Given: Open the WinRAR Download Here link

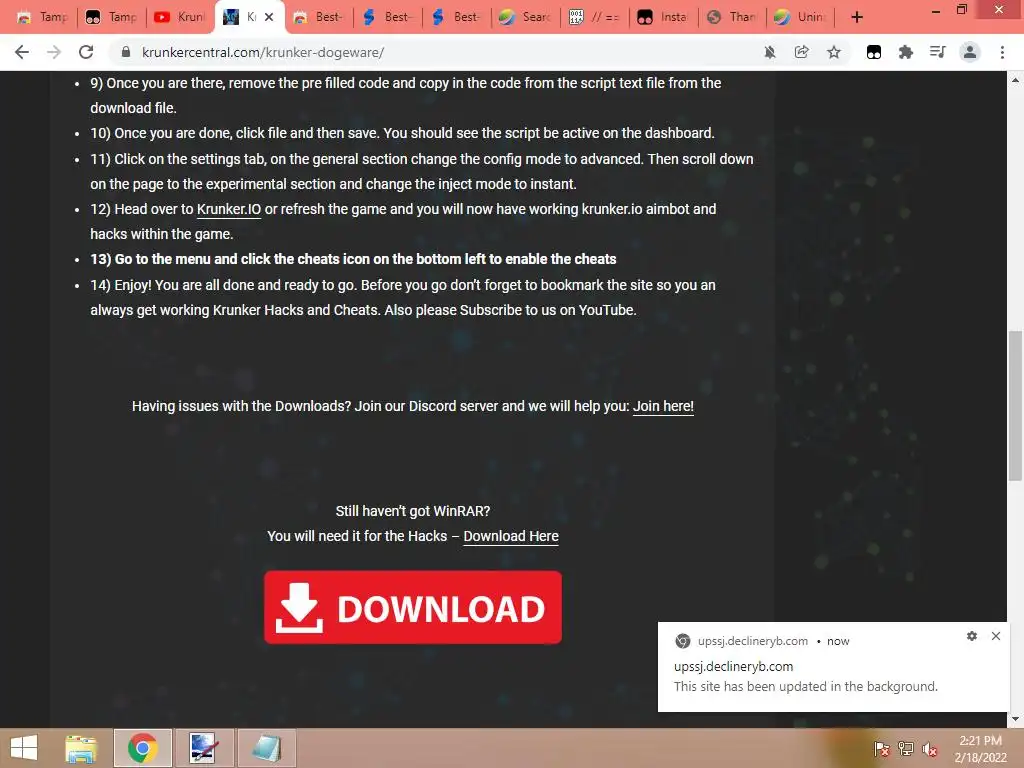Looking at the screenshot, I should click(x=511, y=536).
